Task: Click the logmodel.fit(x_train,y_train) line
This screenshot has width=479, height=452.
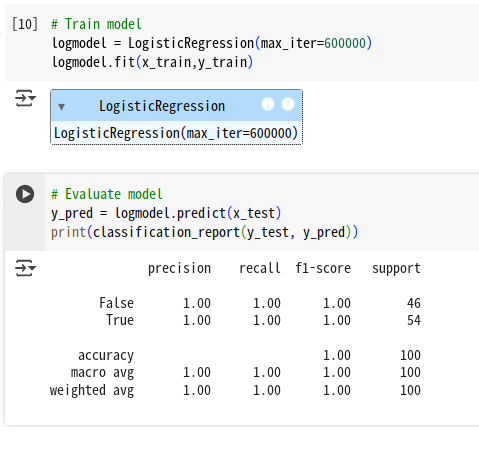Action: 152,62
